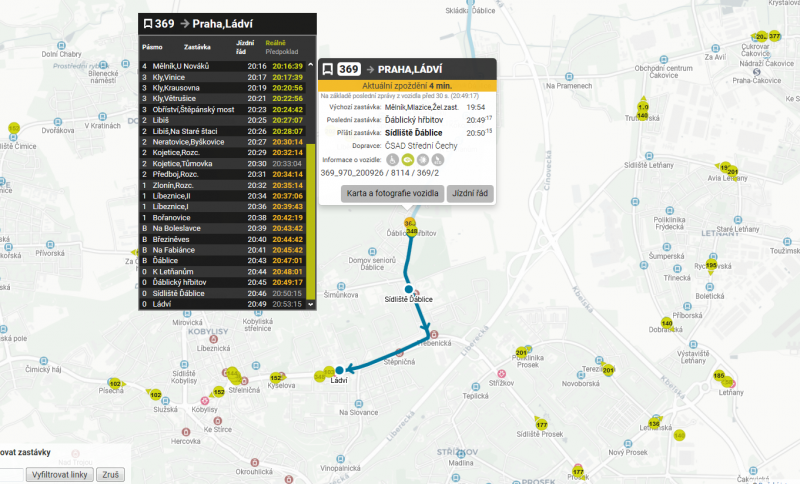800x484 pixels.
Task: Select the Obříství,Štěpánský most timetable row
Action: coord(222,109)
